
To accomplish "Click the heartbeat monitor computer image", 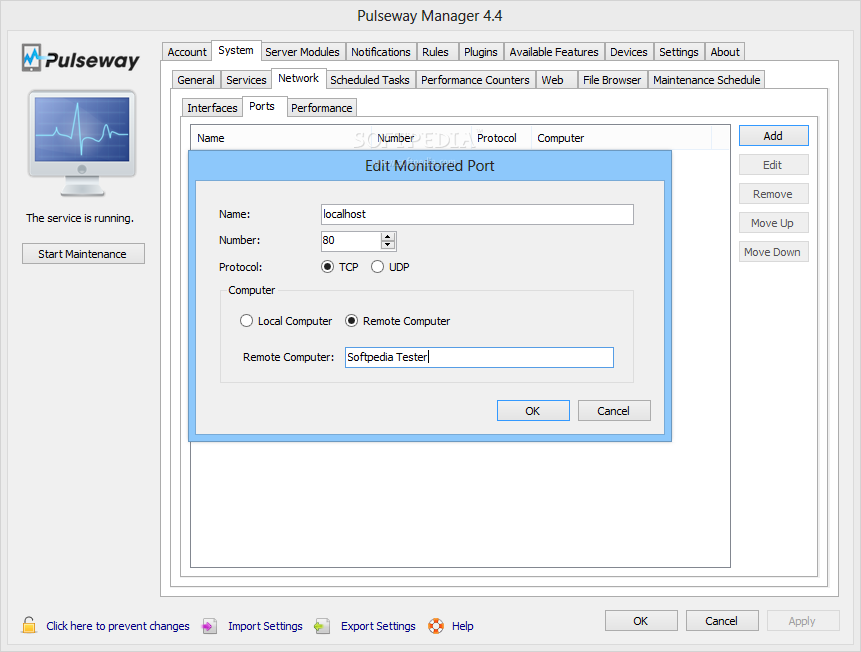I will (x=82, y=143).
